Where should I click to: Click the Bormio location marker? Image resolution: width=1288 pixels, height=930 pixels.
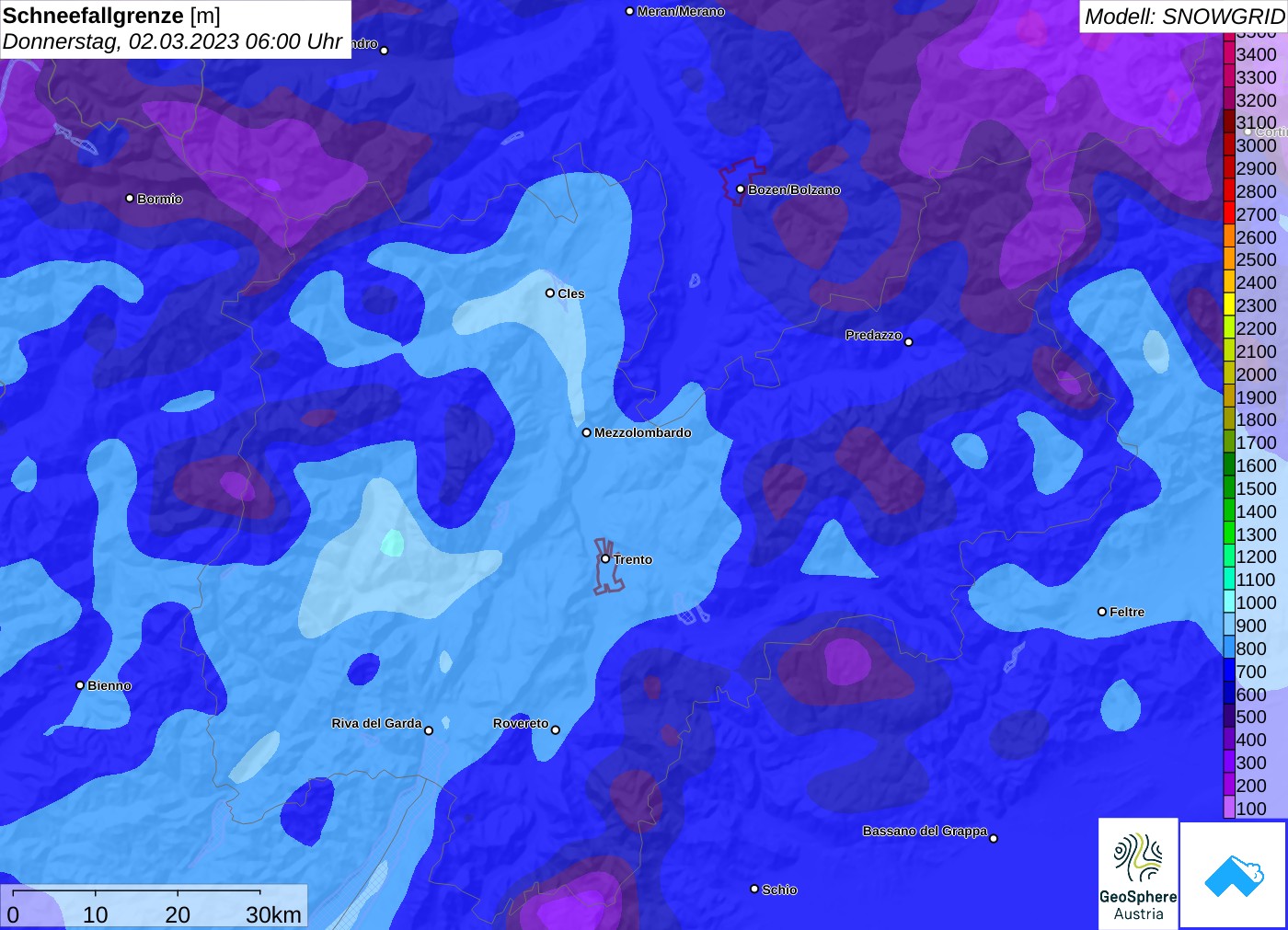click(130, 199)
